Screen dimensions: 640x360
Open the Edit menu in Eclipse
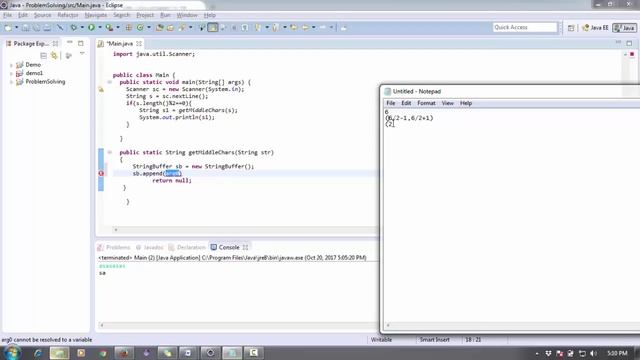[23, 15]
